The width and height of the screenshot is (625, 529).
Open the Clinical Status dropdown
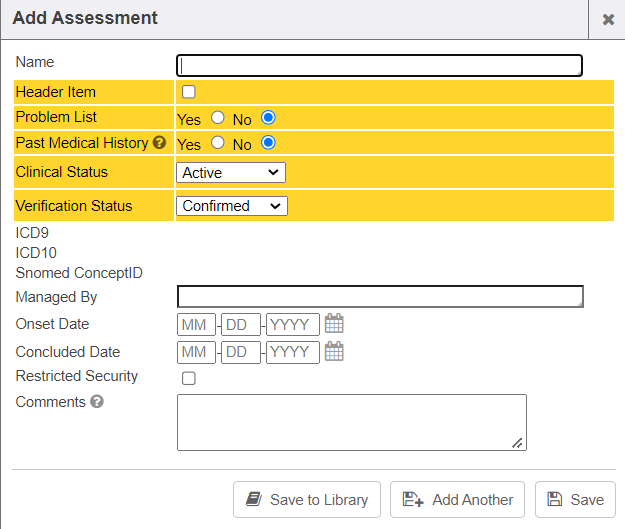pos(231,173)
